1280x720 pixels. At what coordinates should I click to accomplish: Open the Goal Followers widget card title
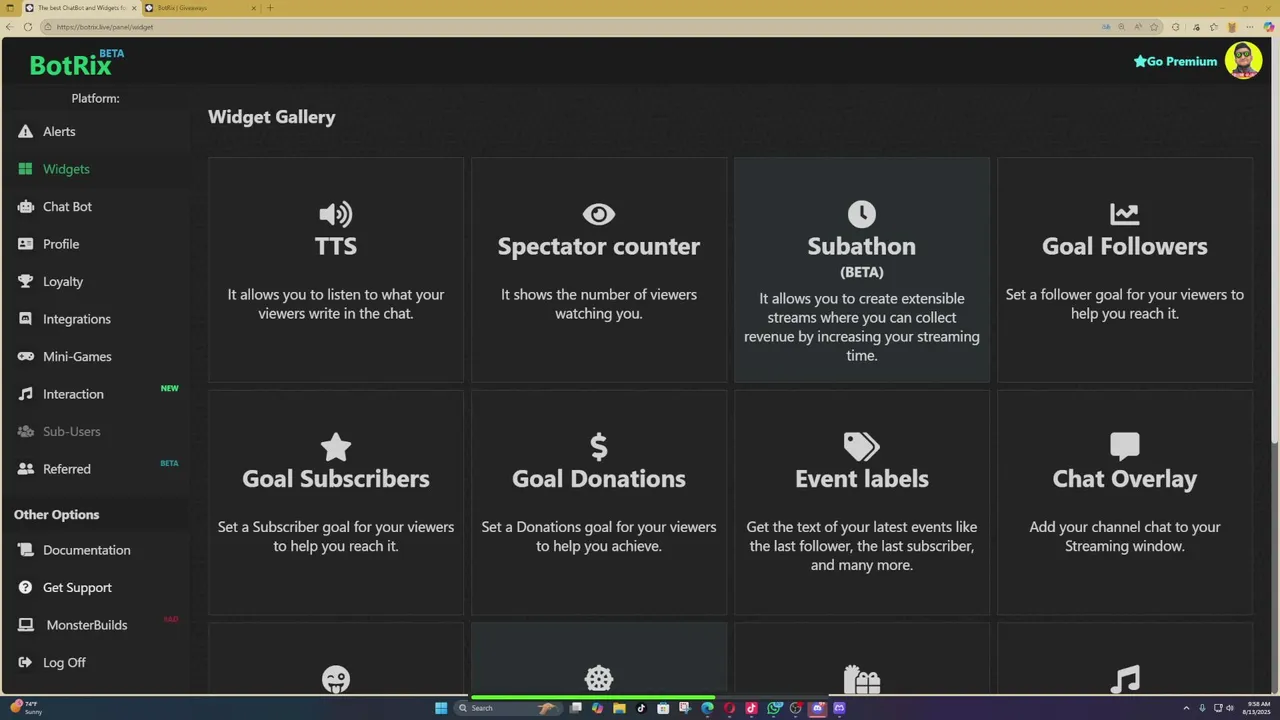(x=1124, y=246)
